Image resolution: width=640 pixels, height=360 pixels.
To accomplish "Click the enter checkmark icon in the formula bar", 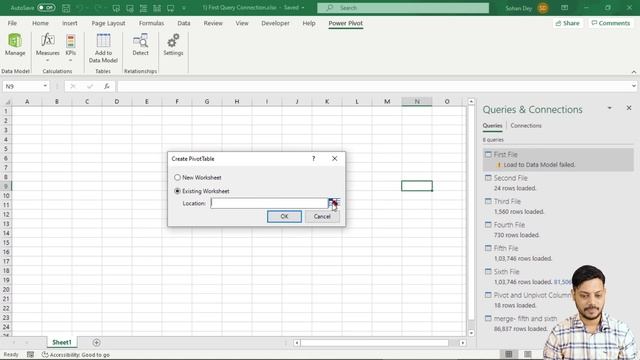I will 90,86.
